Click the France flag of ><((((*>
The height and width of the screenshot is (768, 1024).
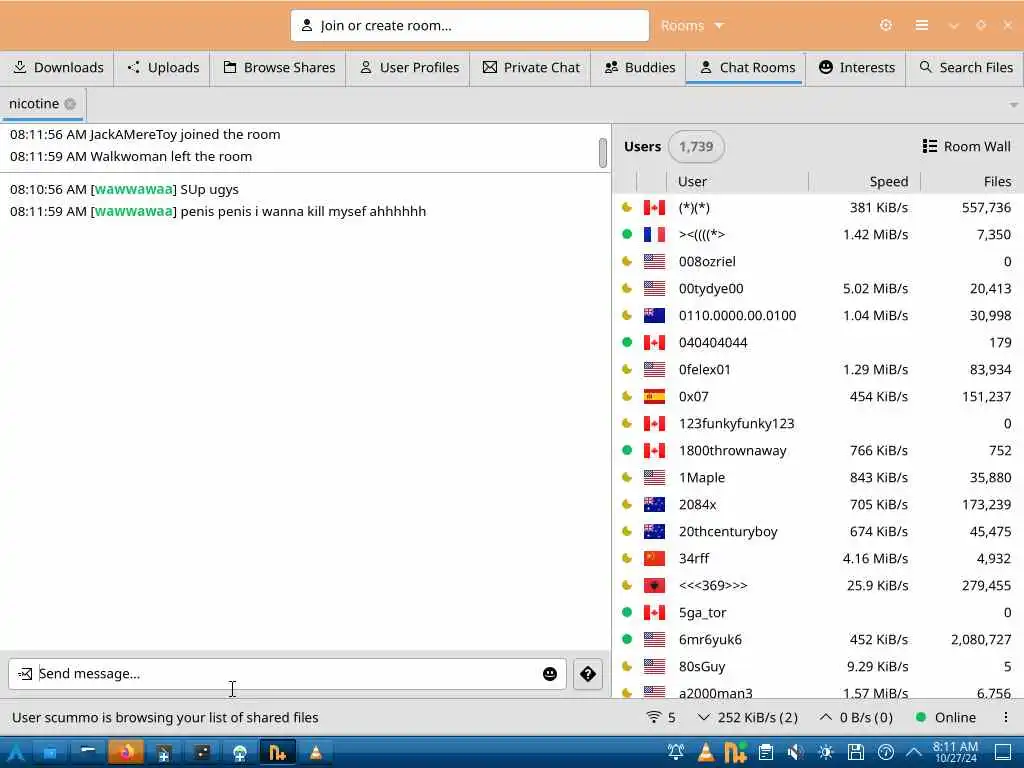coord(654,234)
